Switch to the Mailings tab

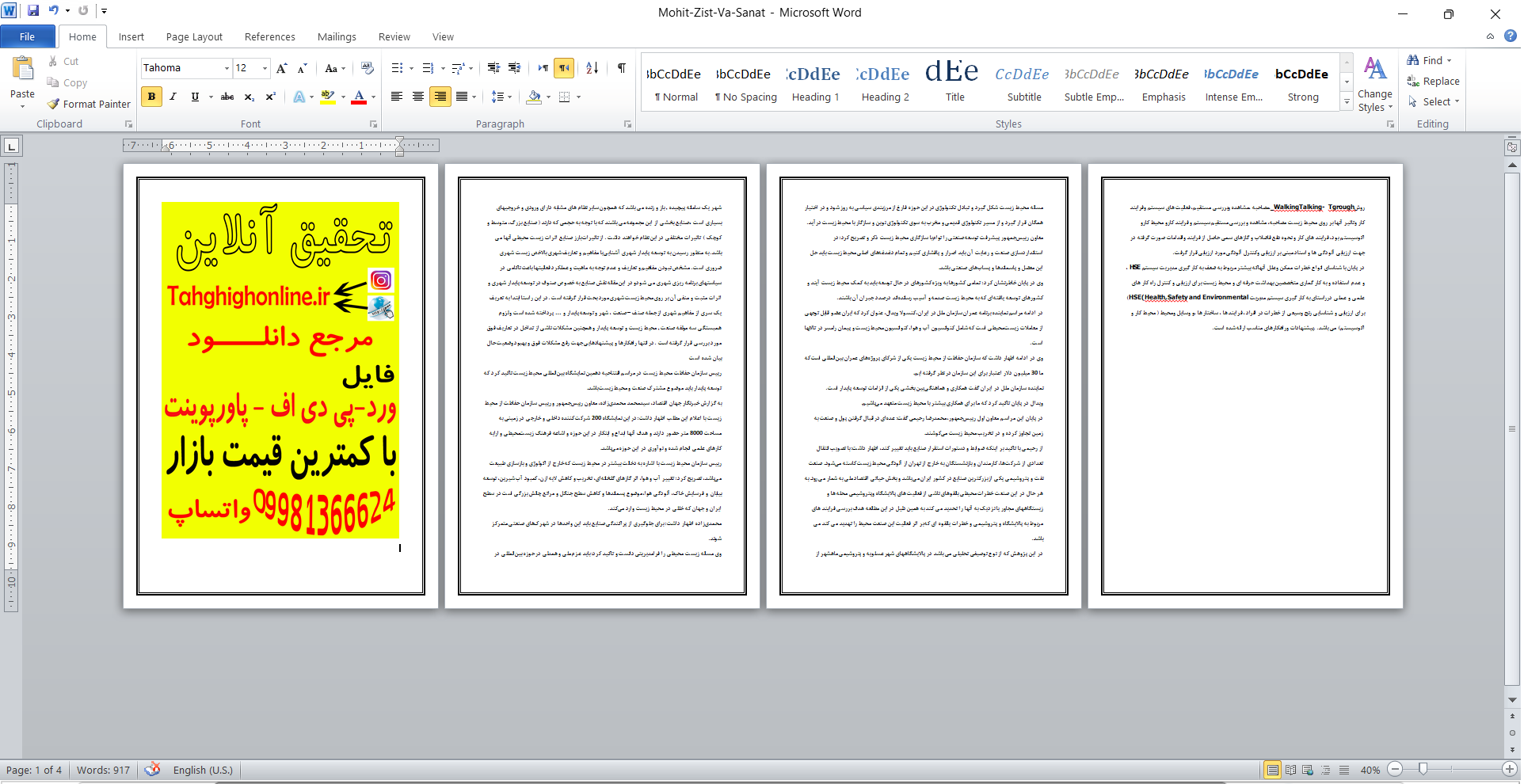tap(337, 36)
